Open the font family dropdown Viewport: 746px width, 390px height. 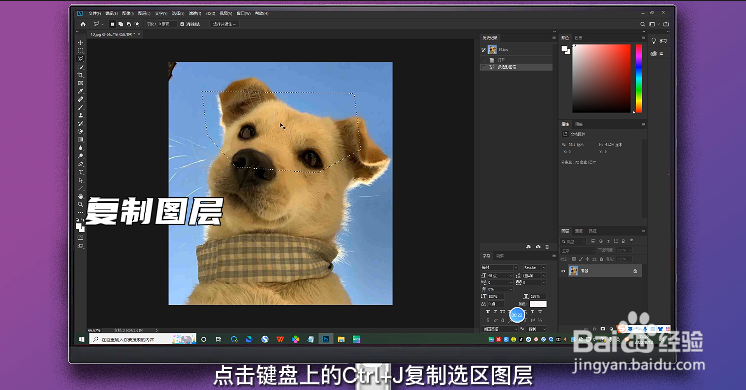[499, 267]
